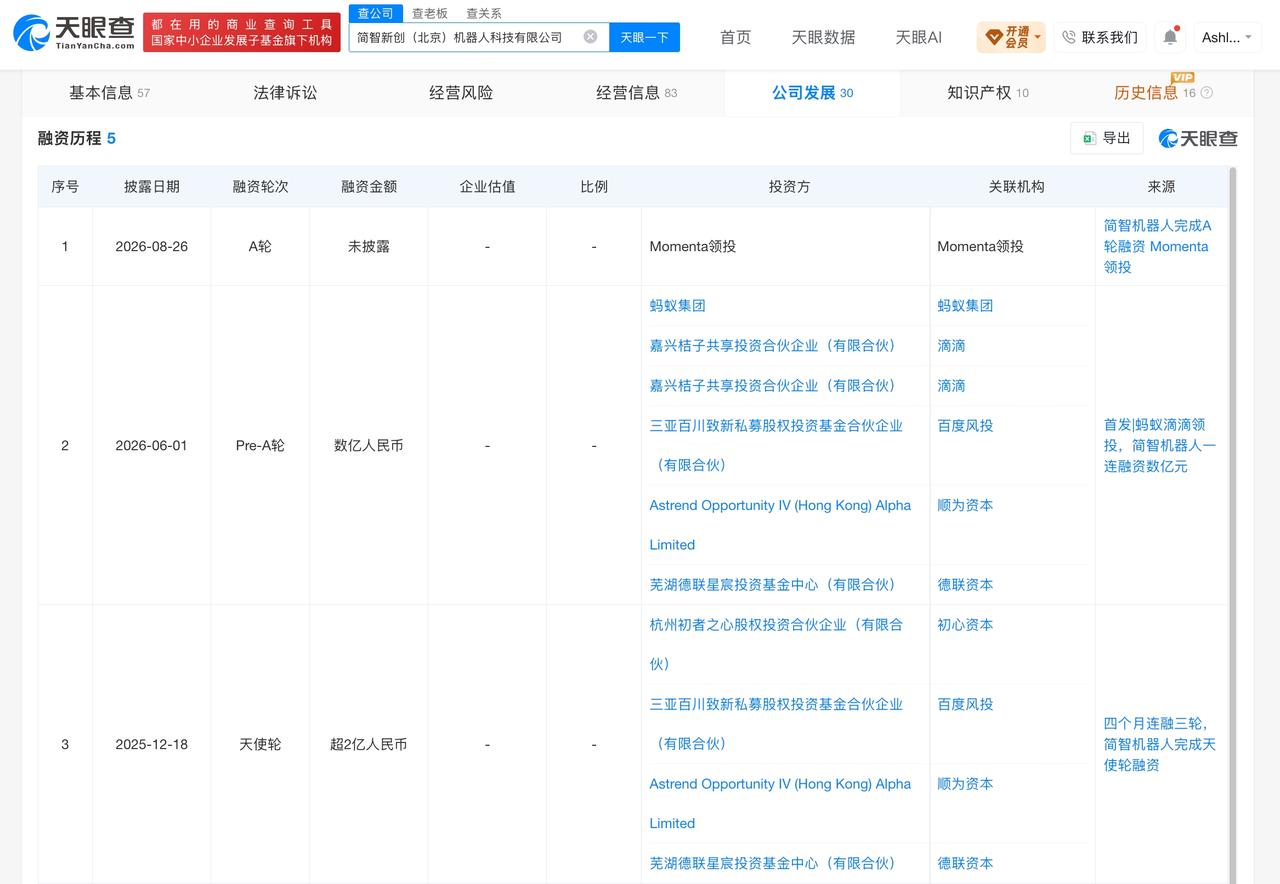The image size is (1280, 884).
Task: Switch to the 查公司 search tab
Action: [x=376, y=13]
